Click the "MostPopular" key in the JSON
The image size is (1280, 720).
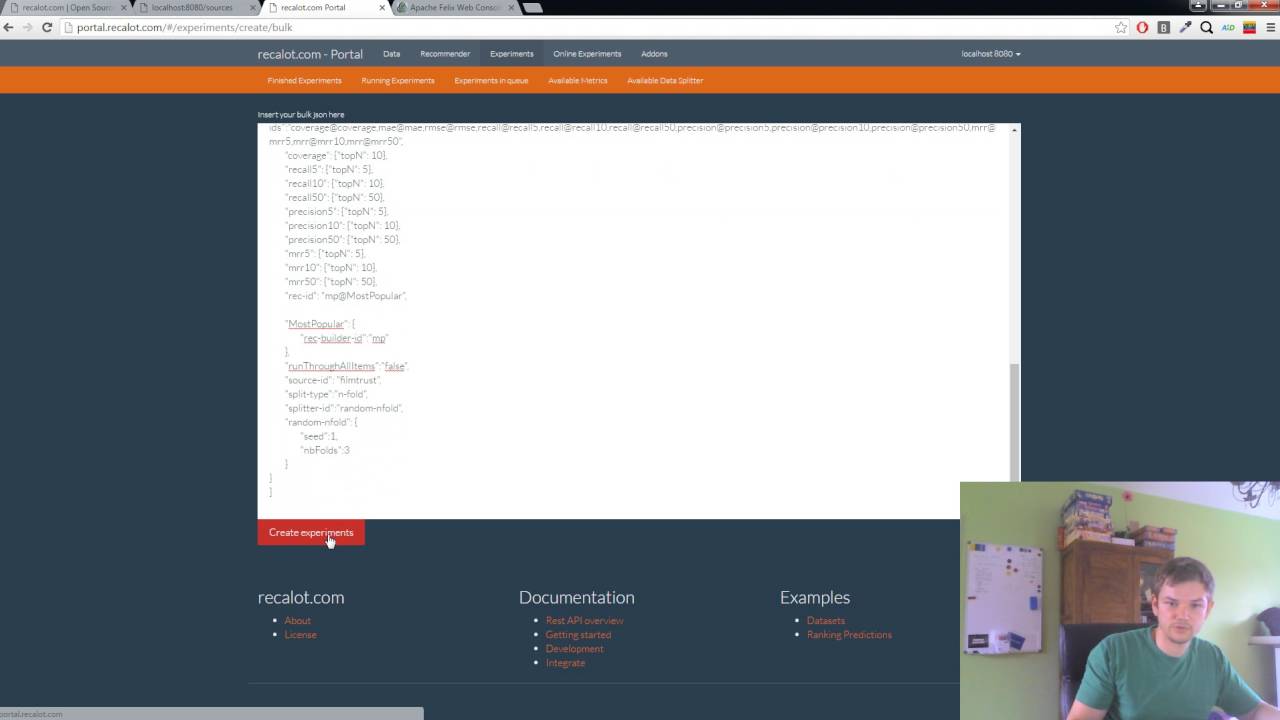tap(316, 324)
